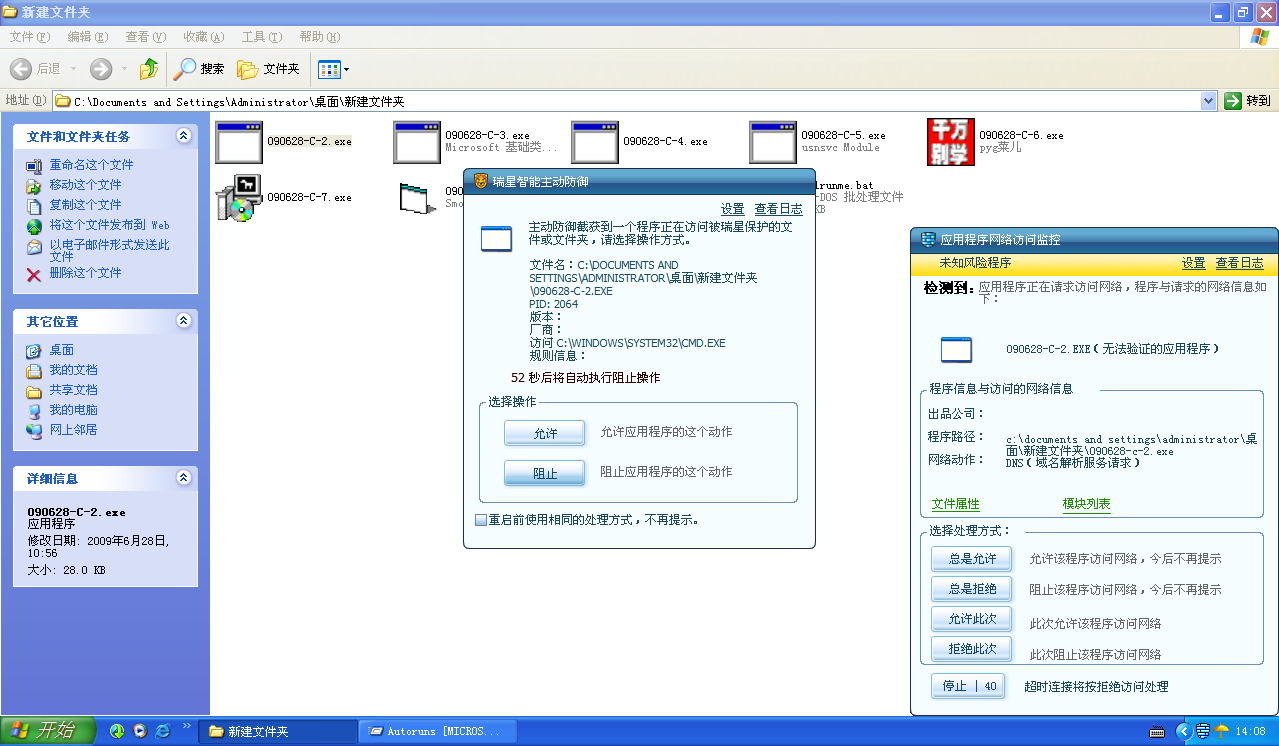
Task: Click the Back navigation arrow icon
Action: [21, 69]
